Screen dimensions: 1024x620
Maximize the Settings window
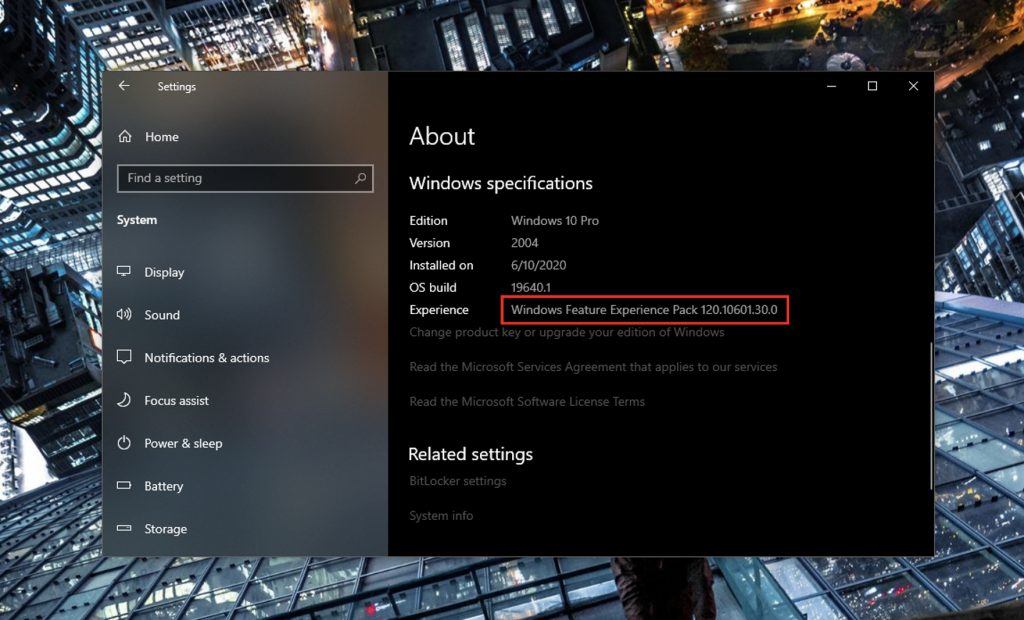872,86
